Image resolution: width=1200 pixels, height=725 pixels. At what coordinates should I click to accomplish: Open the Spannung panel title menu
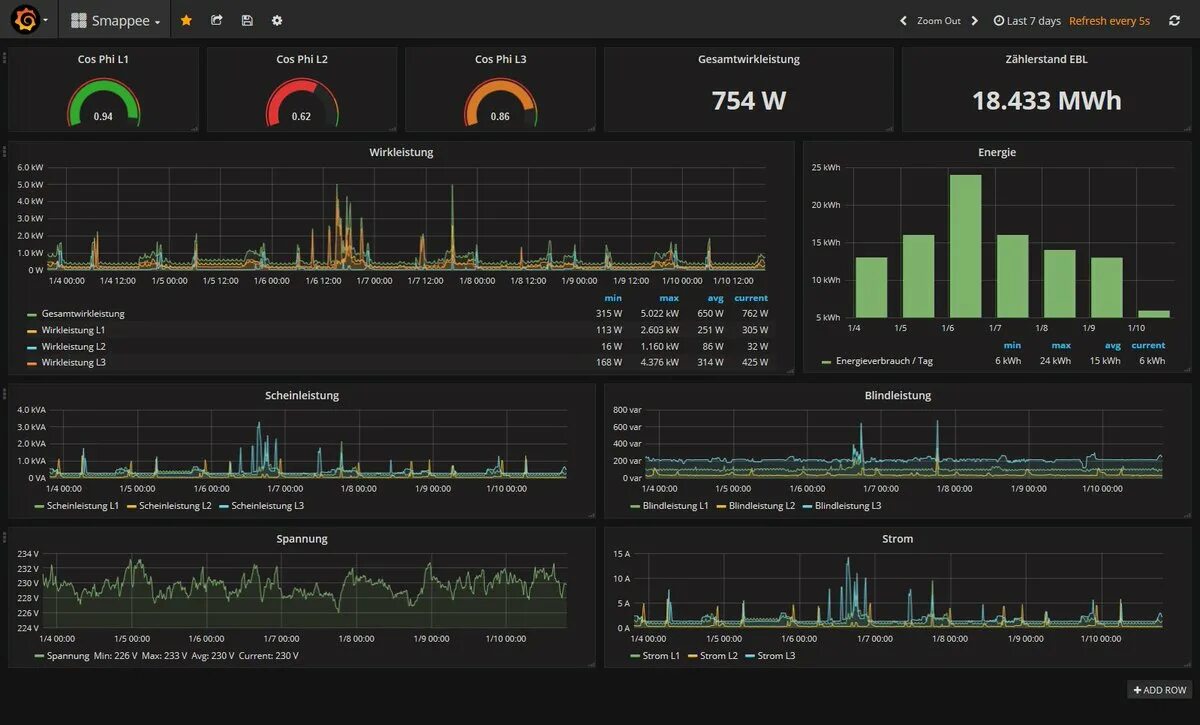(302, 538)
